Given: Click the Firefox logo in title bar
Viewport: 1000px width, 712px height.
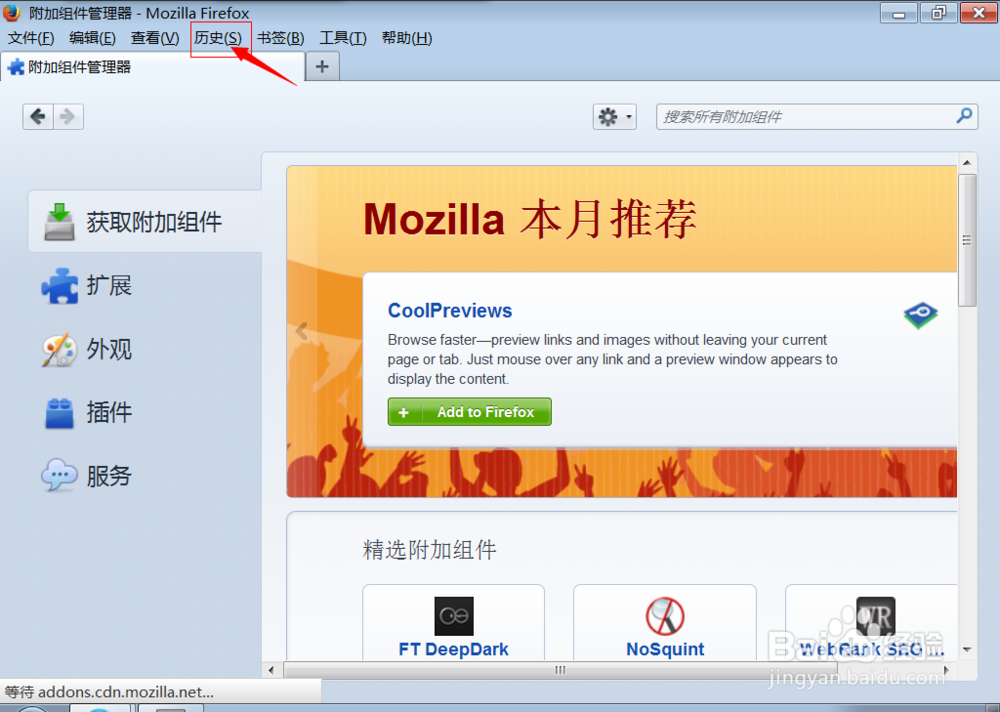Looking at the screenshot, I should (x=11, y=12).
